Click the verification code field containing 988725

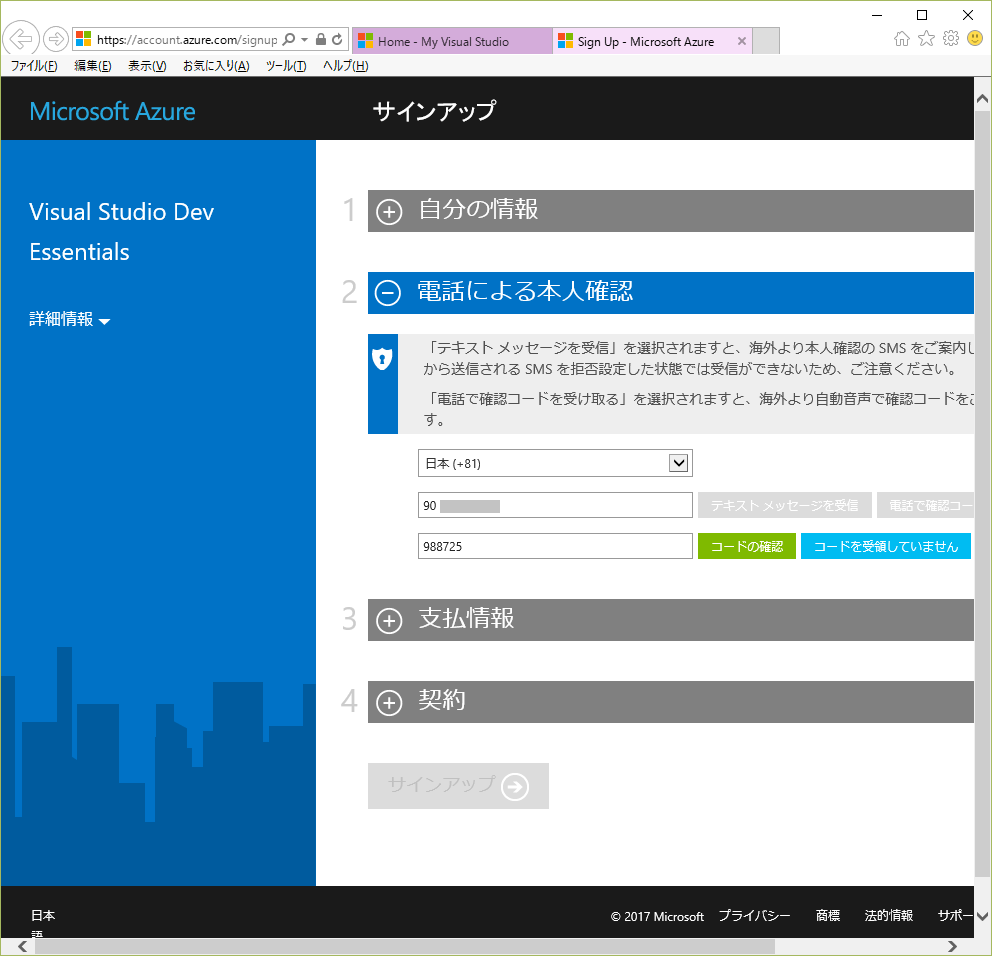555,546
